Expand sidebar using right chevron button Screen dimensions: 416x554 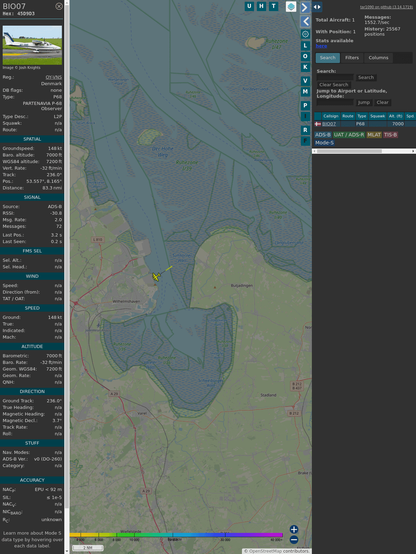(x=305, y=7)
